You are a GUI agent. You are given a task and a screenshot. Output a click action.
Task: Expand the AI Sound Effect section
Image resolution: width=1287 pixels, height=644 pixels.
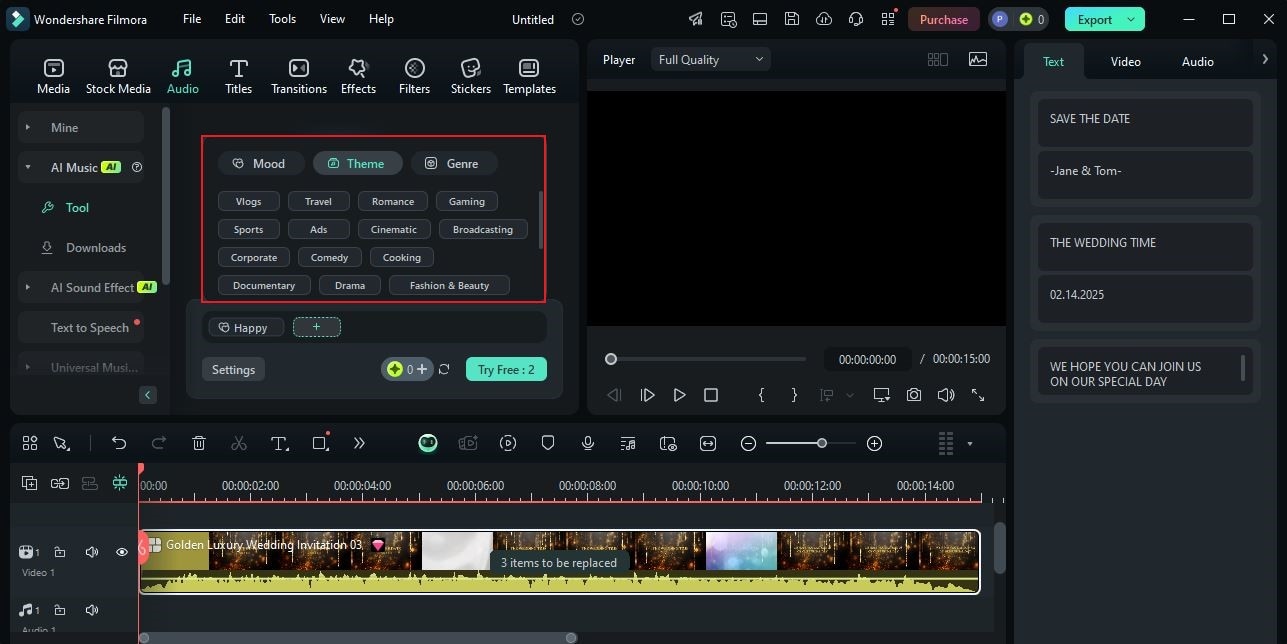27,287
